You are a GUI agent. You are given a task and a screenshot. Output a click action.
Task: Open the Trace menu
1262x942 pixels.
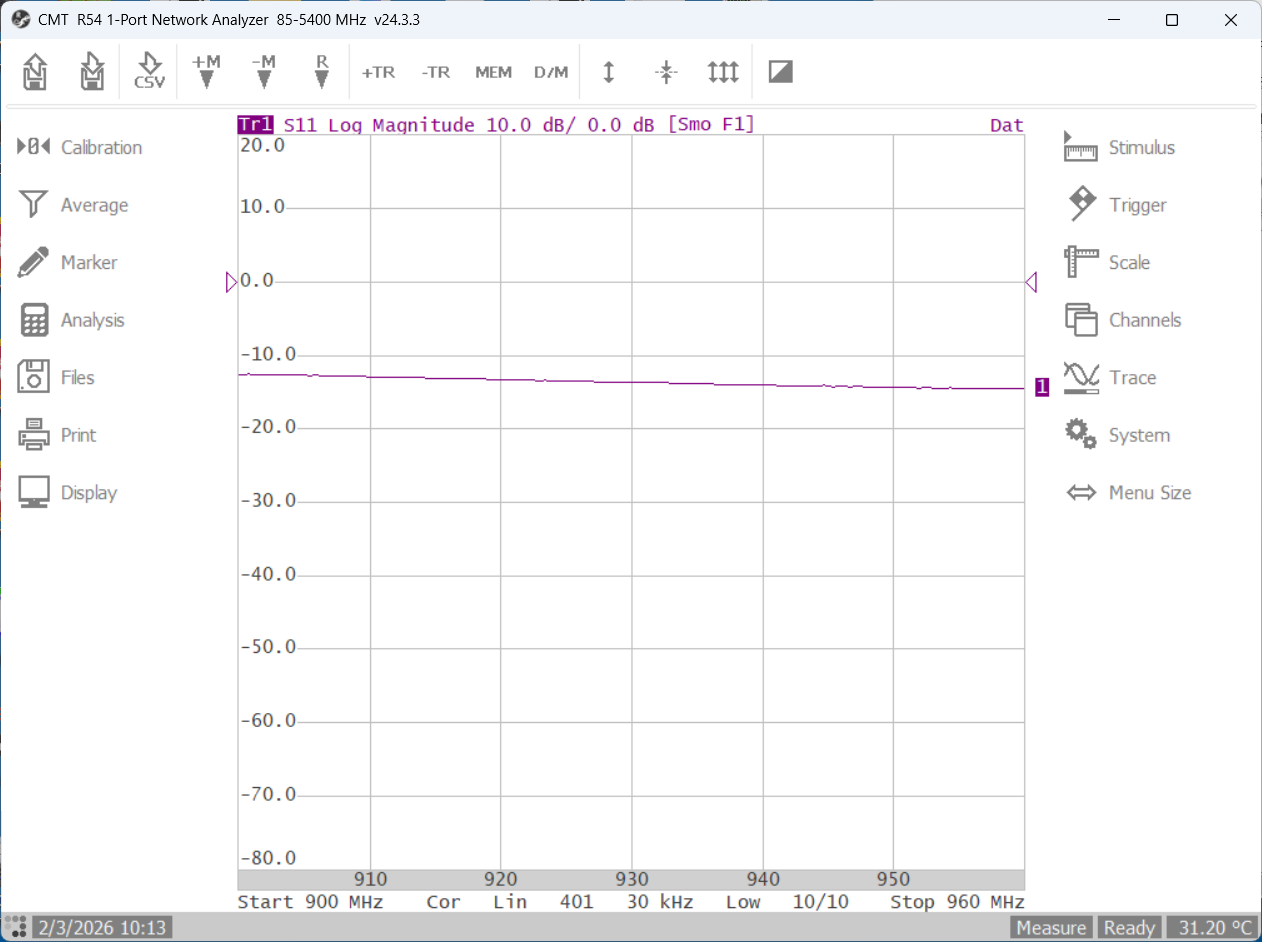point(1110,377)
